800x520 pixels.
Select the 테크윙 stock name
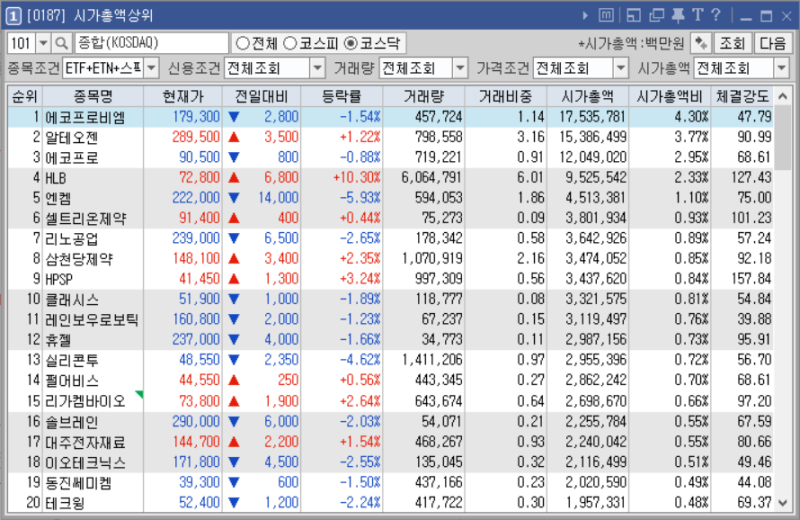(x=65, y=503)
